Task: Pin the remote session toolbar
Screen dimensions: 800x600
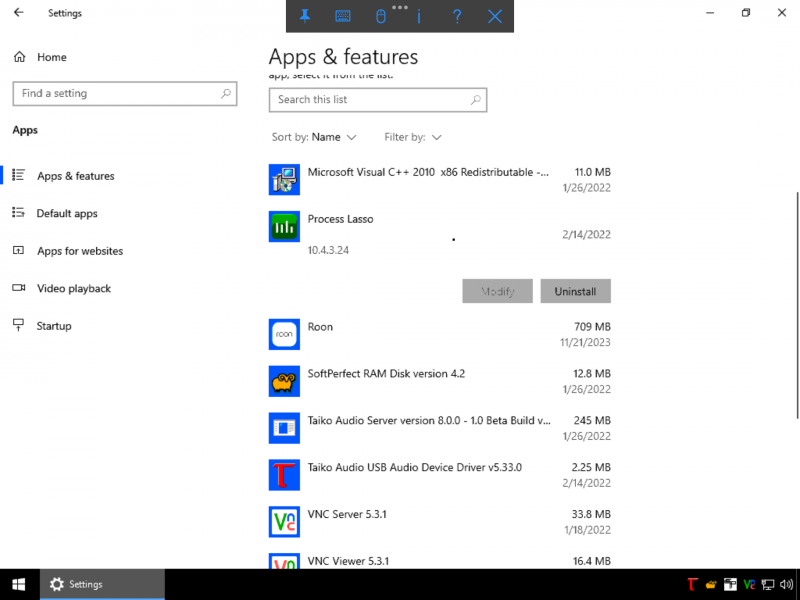Action: (305, 16)
